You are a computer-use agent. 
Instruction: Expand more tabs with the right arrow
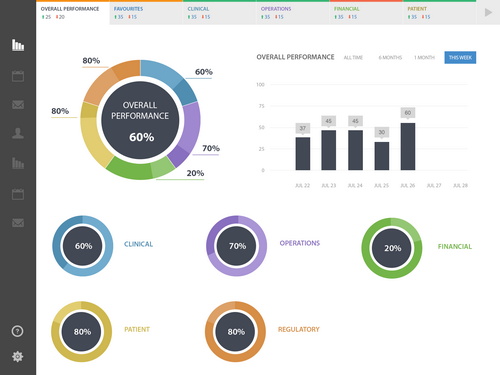click(488, 12)
